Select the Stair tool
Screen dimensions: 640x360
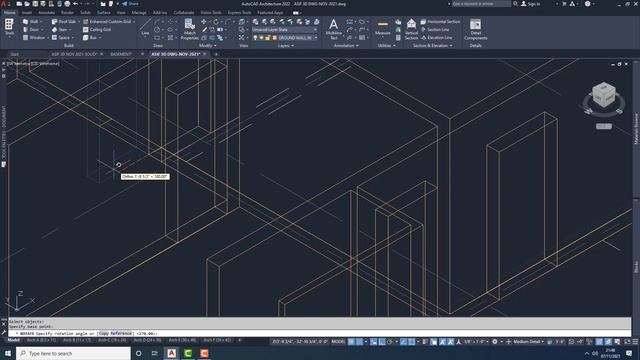click(60, 30)
